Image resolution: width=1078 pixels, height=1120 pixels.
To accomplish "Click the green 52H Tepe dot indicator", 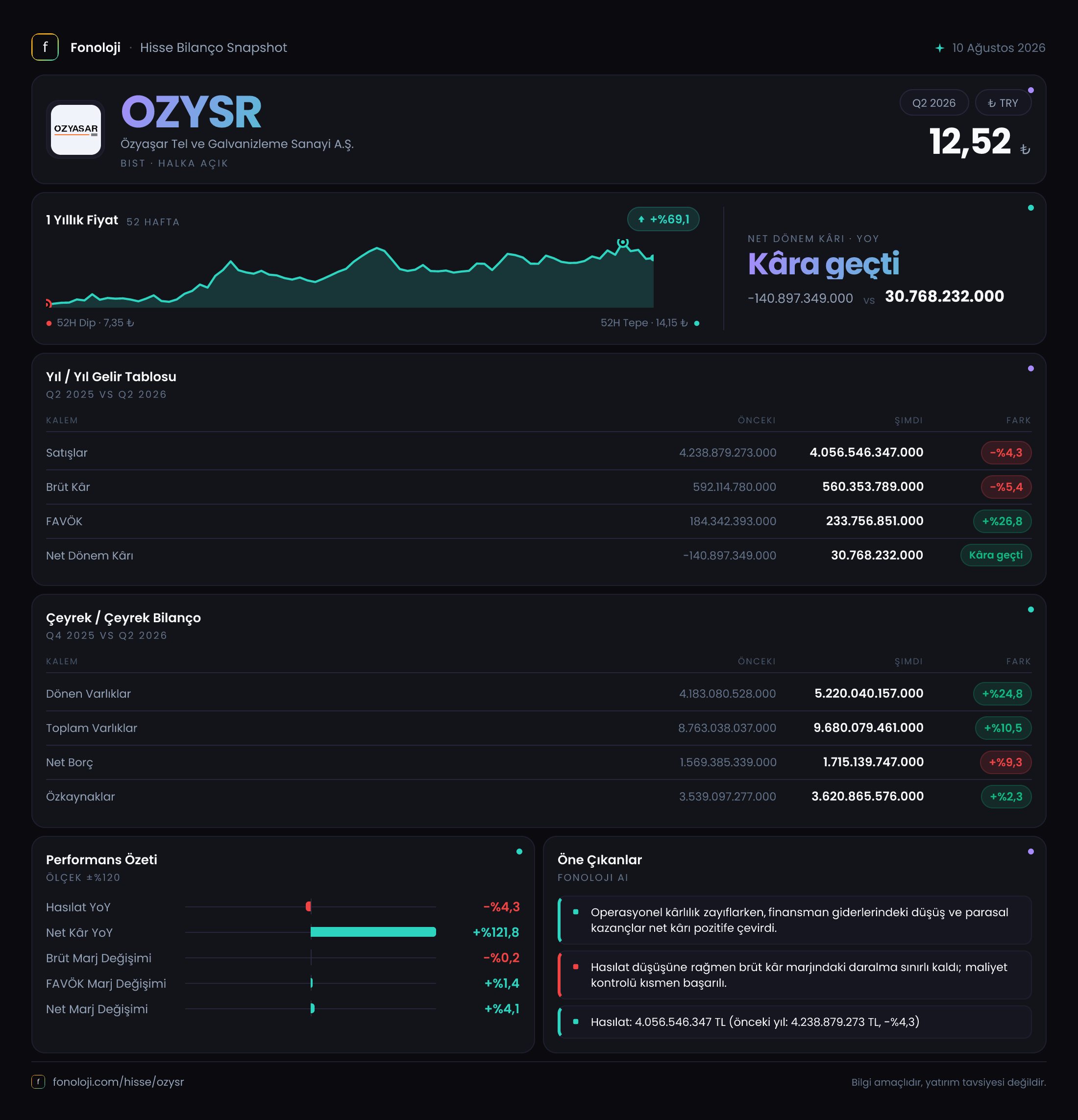I will [x=696, y=323].
